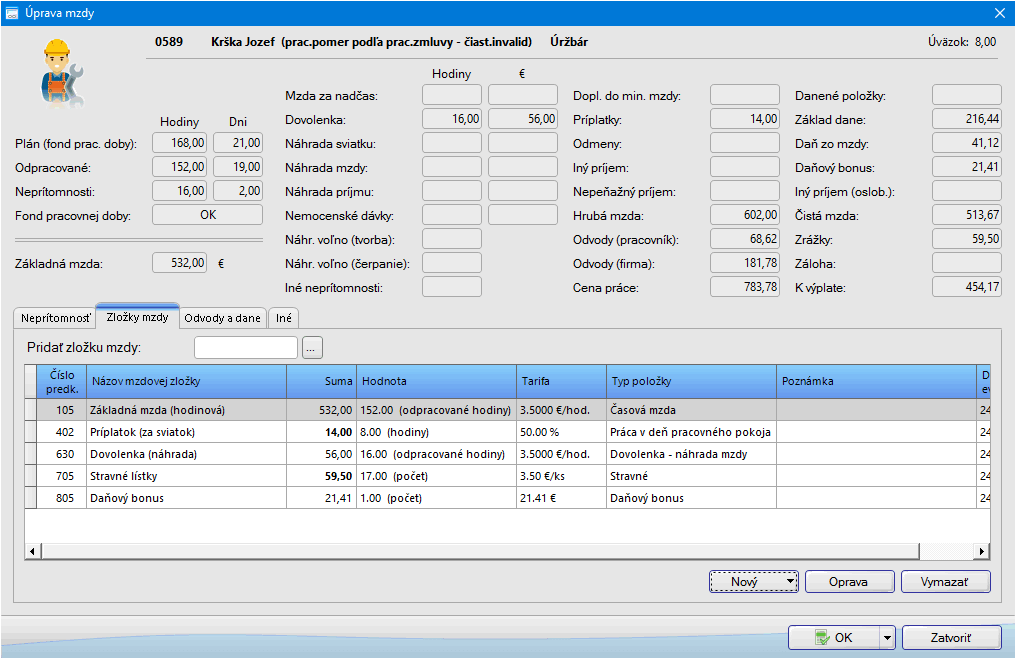Click the browse button beside wage component field

pos(312,348)
